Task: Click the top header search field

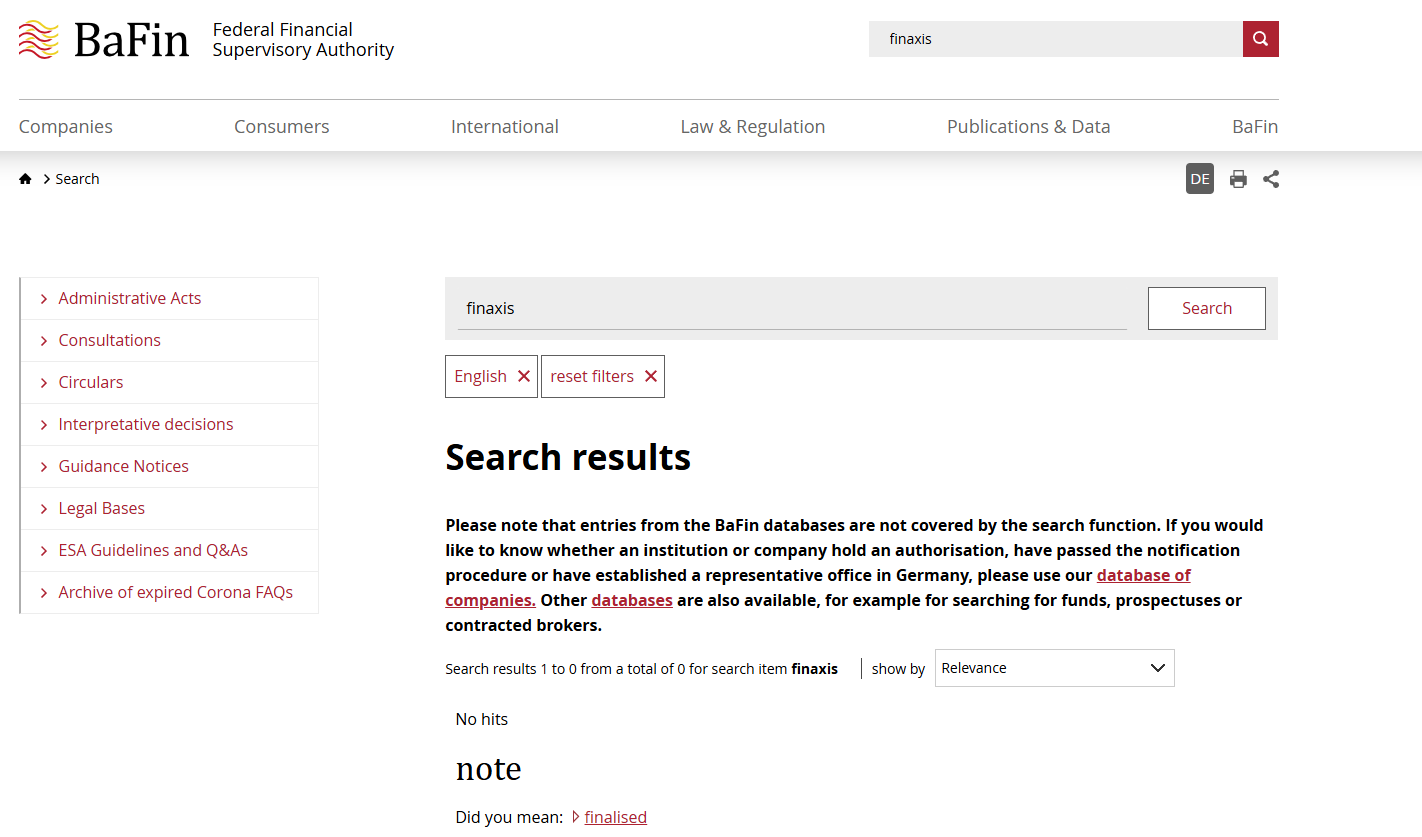Action: 1055,39
